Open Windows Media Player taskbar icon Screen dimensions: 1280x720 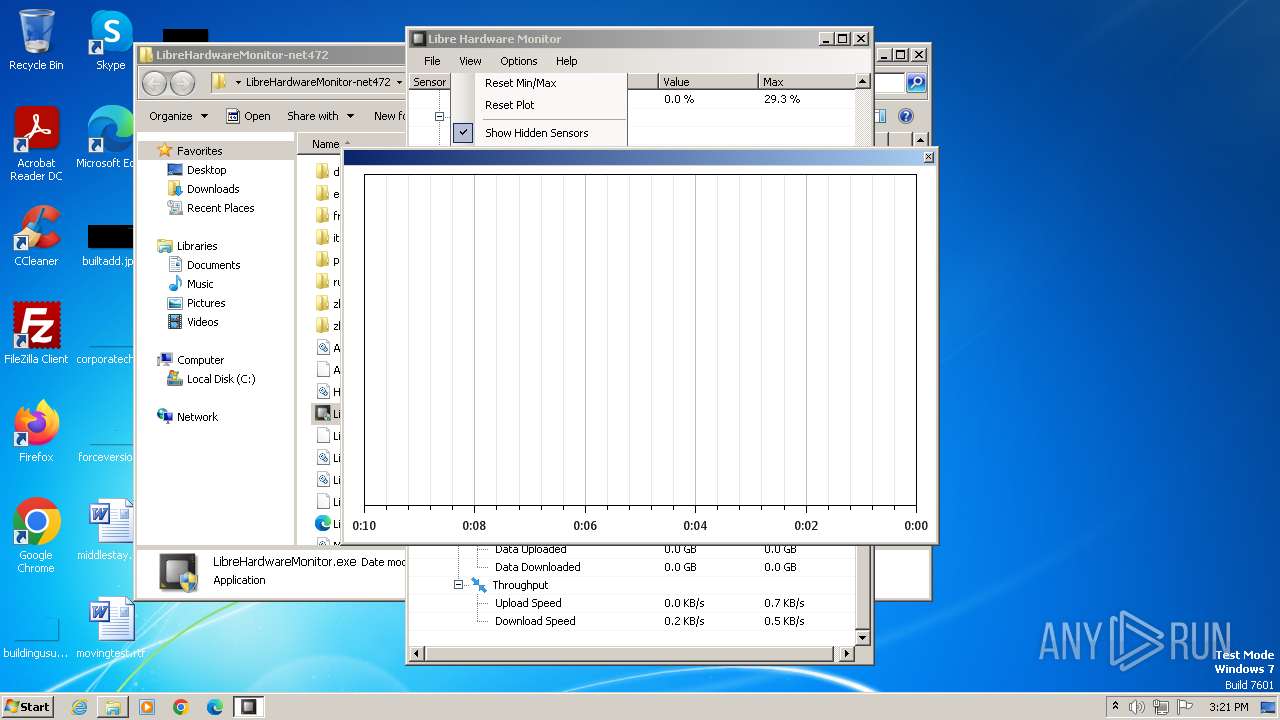click(147, 707)
